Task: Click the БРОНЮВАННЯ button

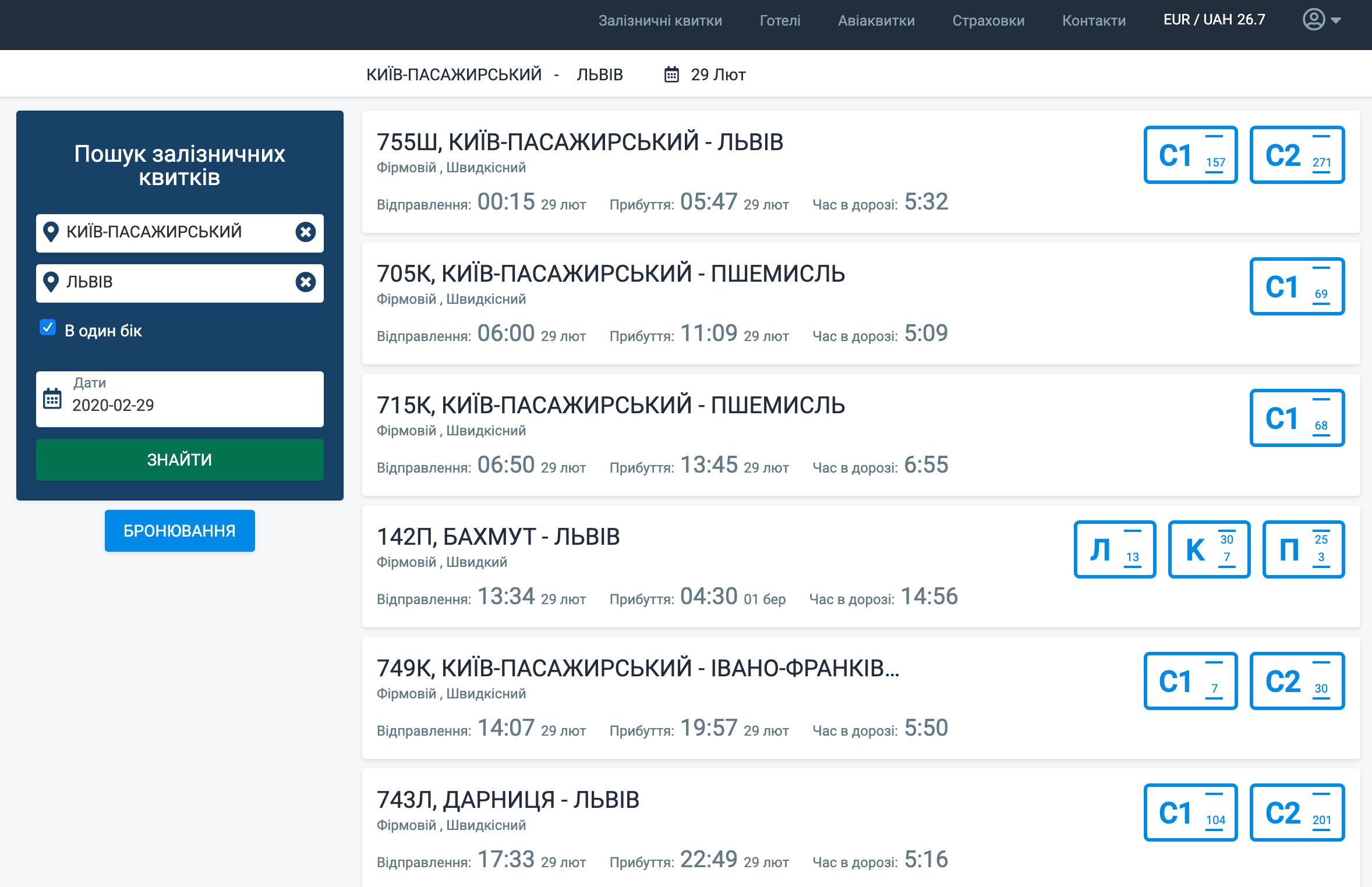Action: point(180,531)
